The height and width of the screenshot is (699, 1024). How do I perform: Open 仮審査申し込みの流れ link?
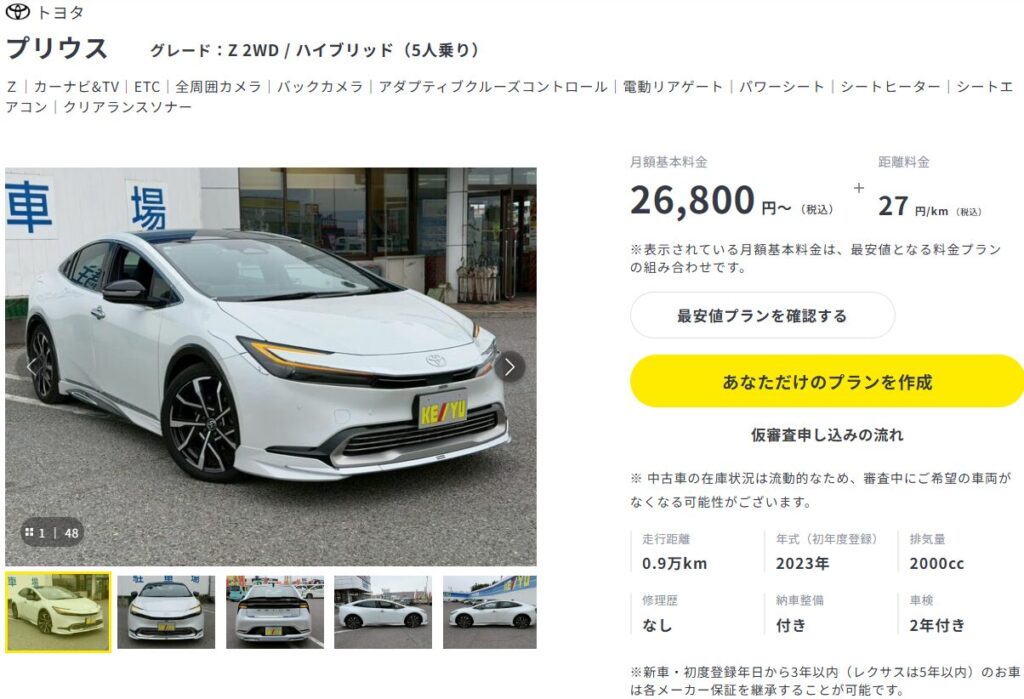[827, 435]
